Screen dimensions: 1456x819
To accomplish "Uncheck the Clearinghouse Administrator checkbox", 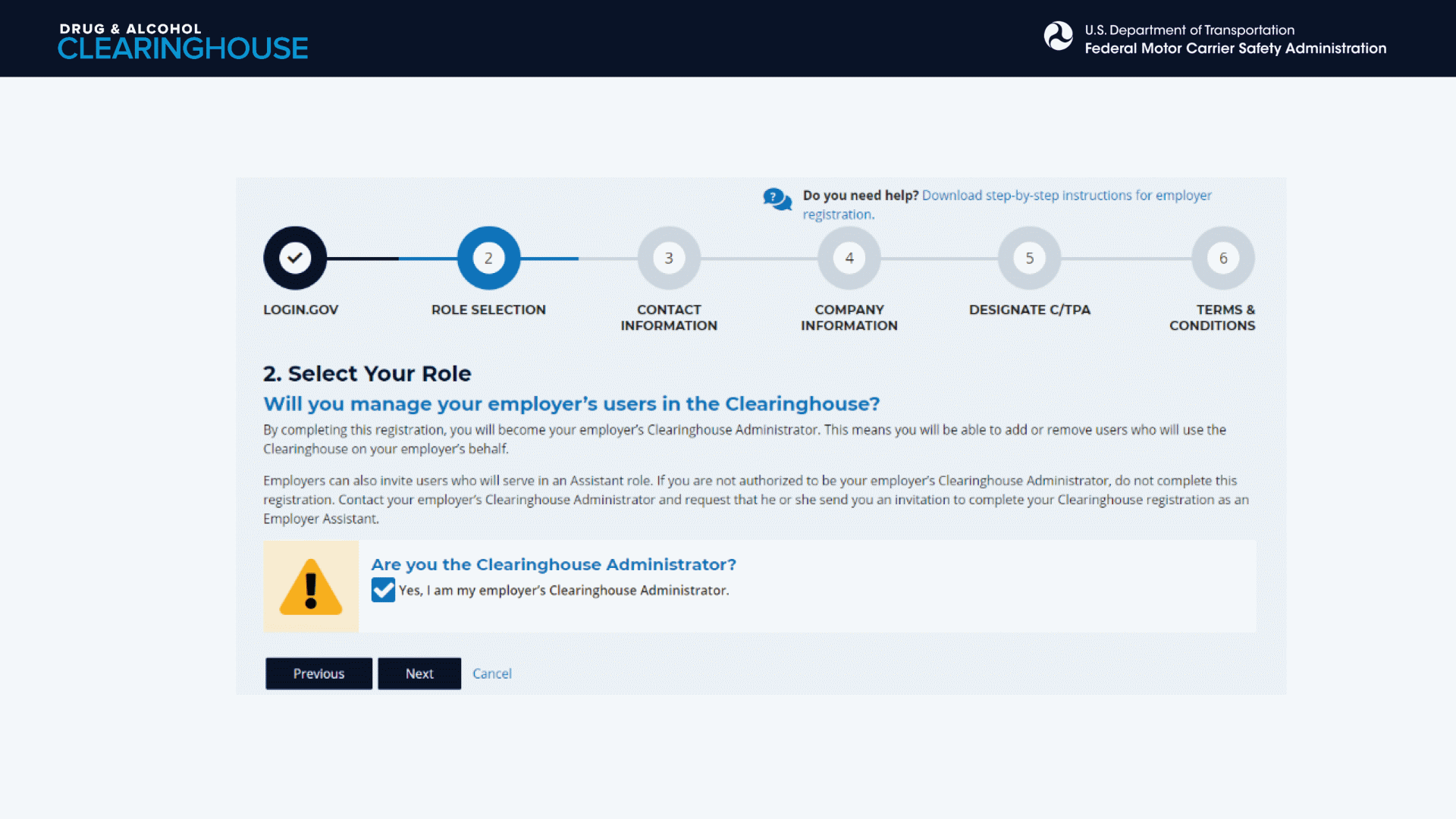I will tap(383, 590).
